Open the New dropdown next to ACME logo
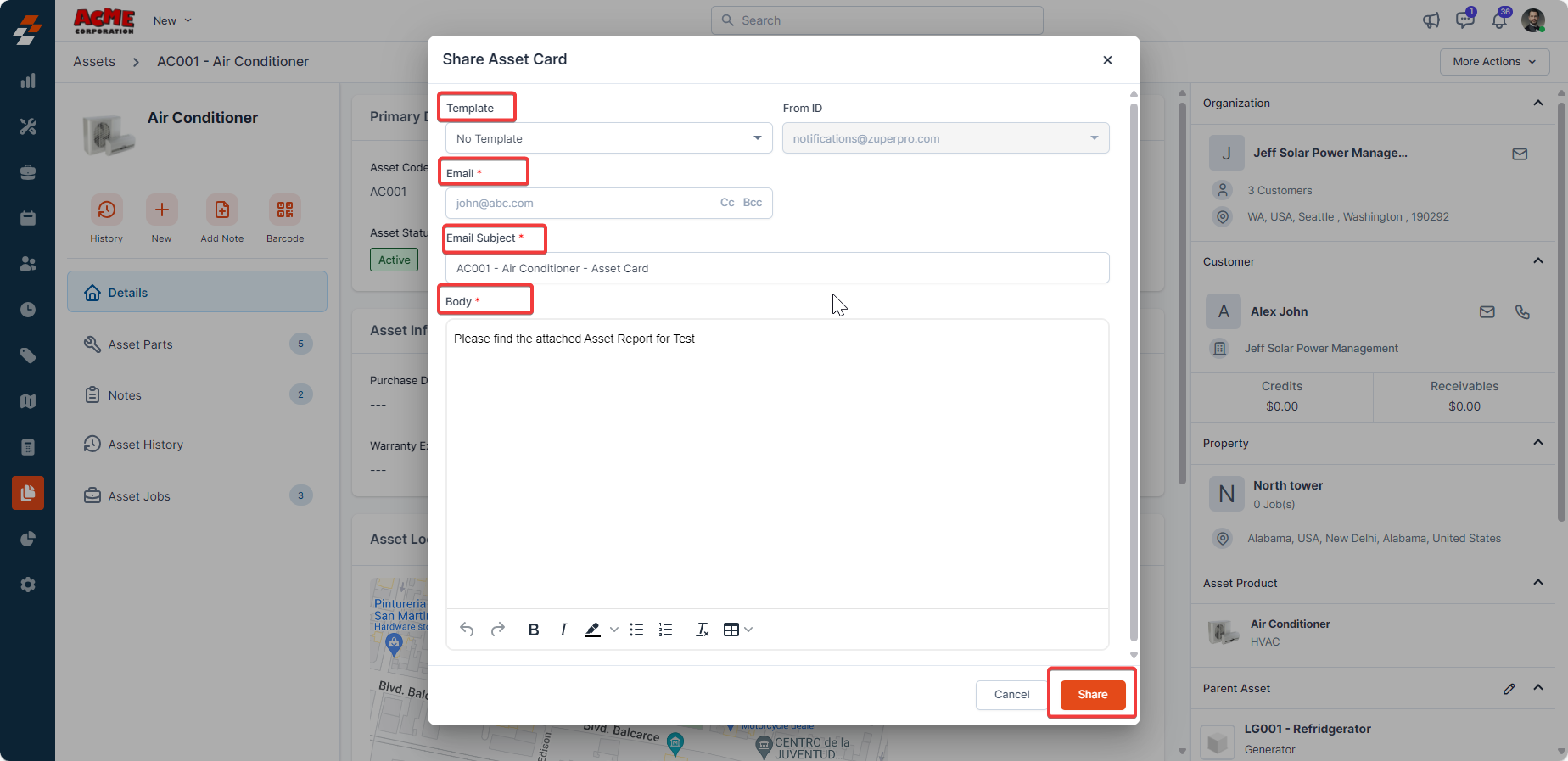Image resolution: width=1568 pixels, height=761 pixels. [172, 20]
